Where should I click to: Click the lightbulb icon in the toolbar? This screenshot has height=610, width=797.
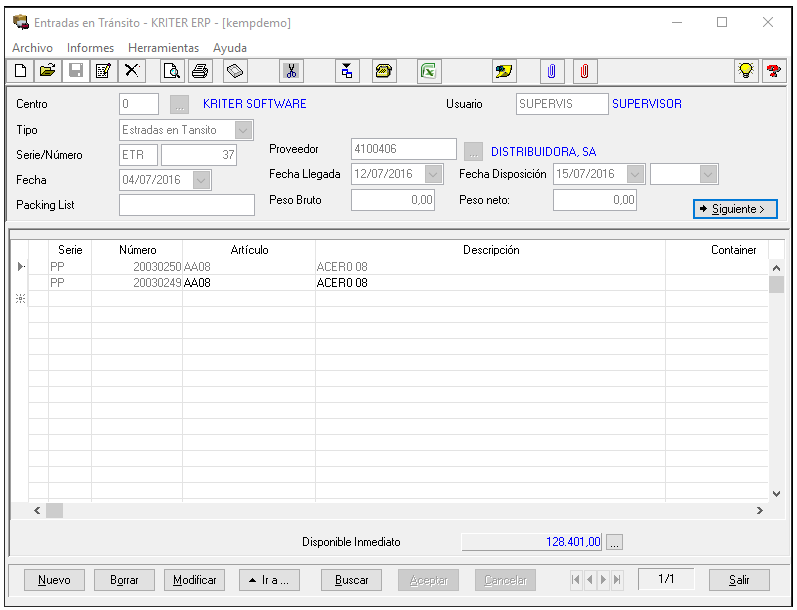coord(746,71)
